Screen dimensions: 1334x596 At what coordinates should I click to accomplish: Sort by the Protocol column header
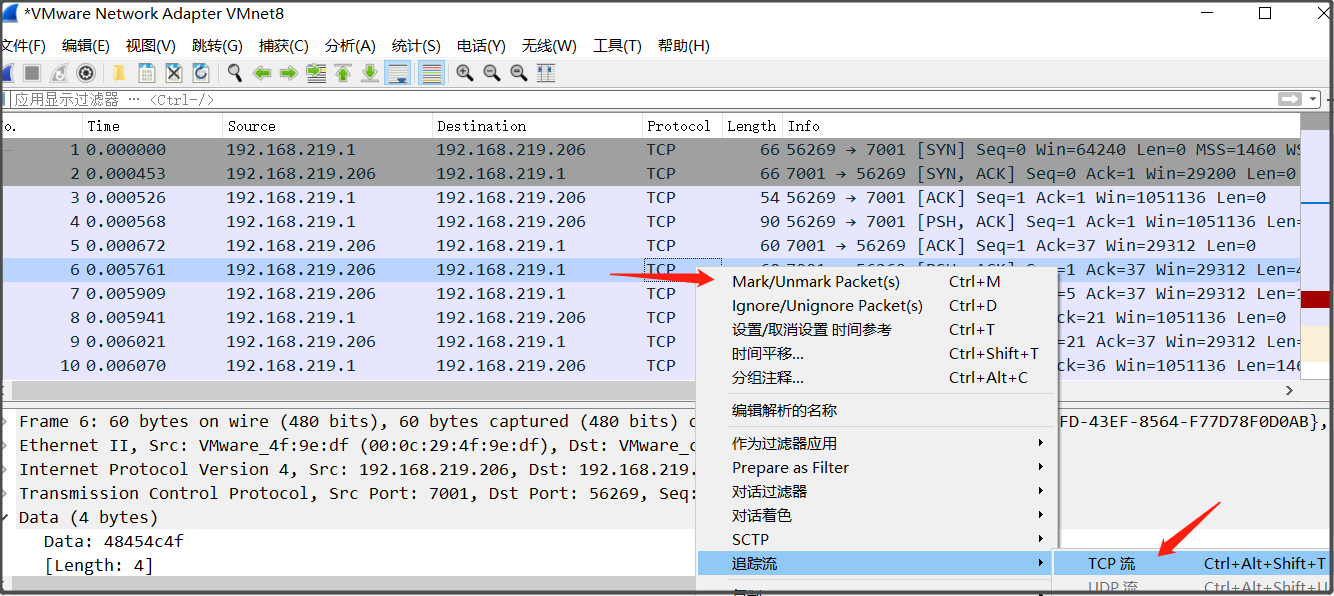[682, 126]
